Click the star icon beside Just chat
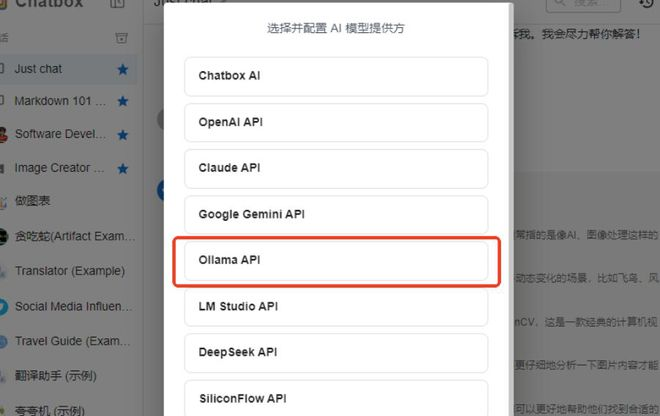 coord(122,69)
